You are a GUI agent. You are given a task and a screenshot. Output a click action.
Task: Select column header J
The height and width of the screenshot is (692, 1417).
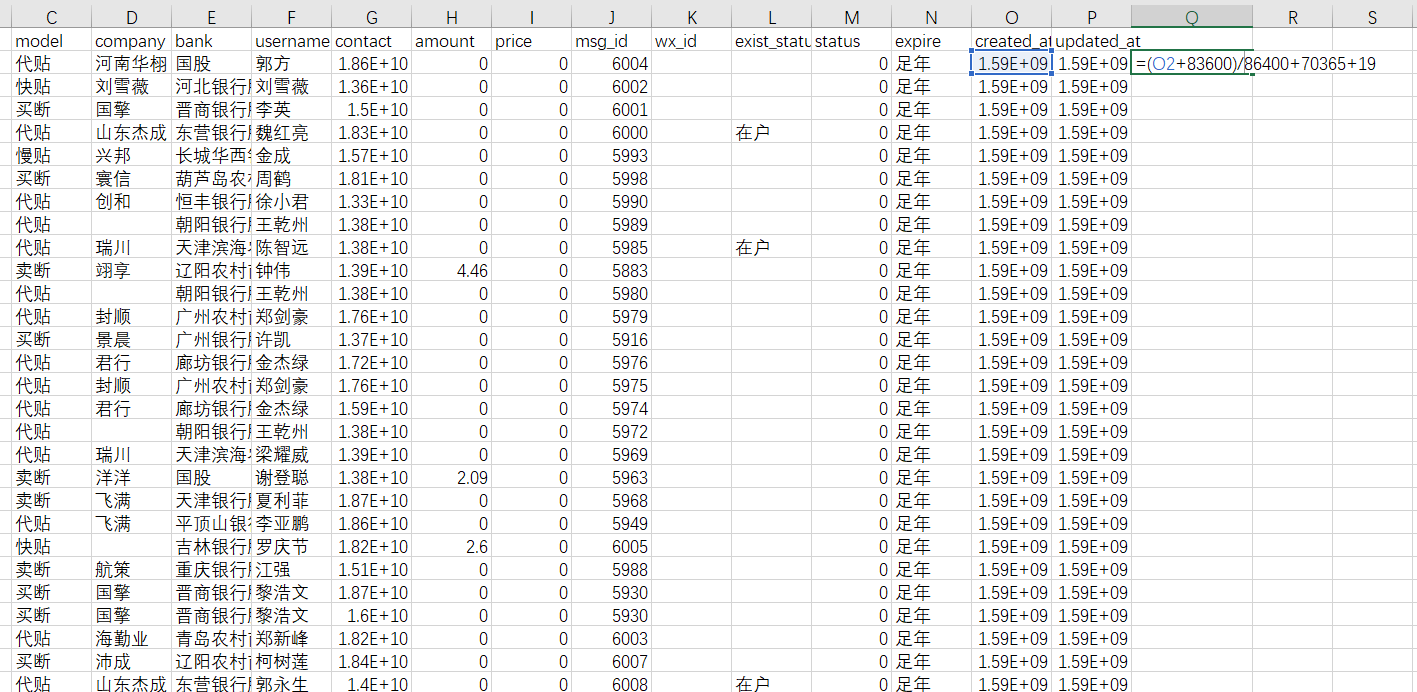pos(612,17)
